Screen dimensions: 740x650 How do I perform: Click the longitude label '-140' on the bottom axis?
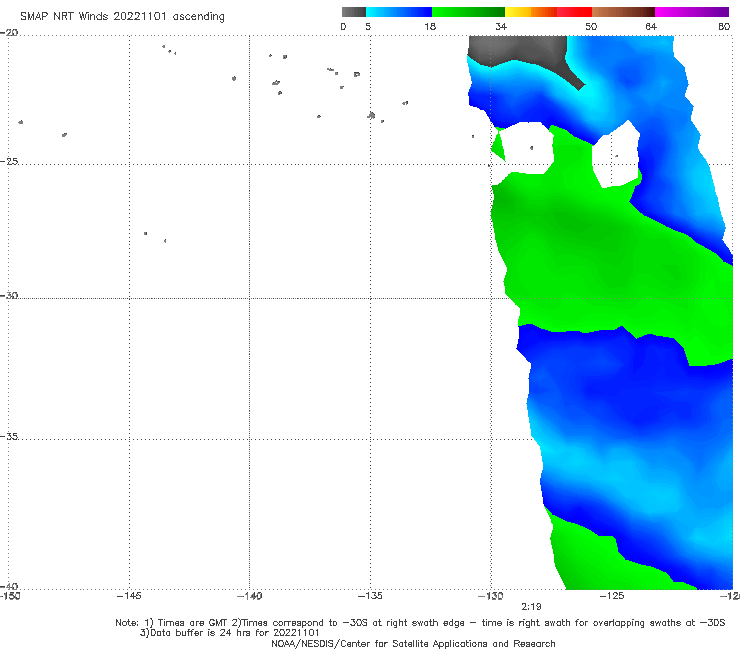(x=249, y=596)
